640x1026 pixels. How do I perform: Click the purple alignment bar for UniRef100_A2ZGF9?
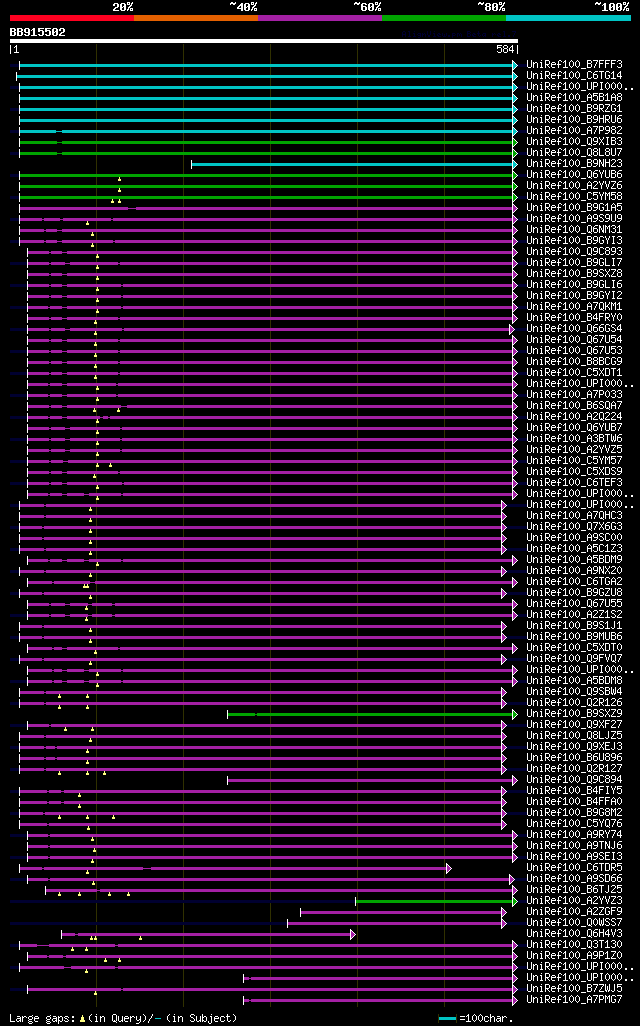click(x=403, y=913)
